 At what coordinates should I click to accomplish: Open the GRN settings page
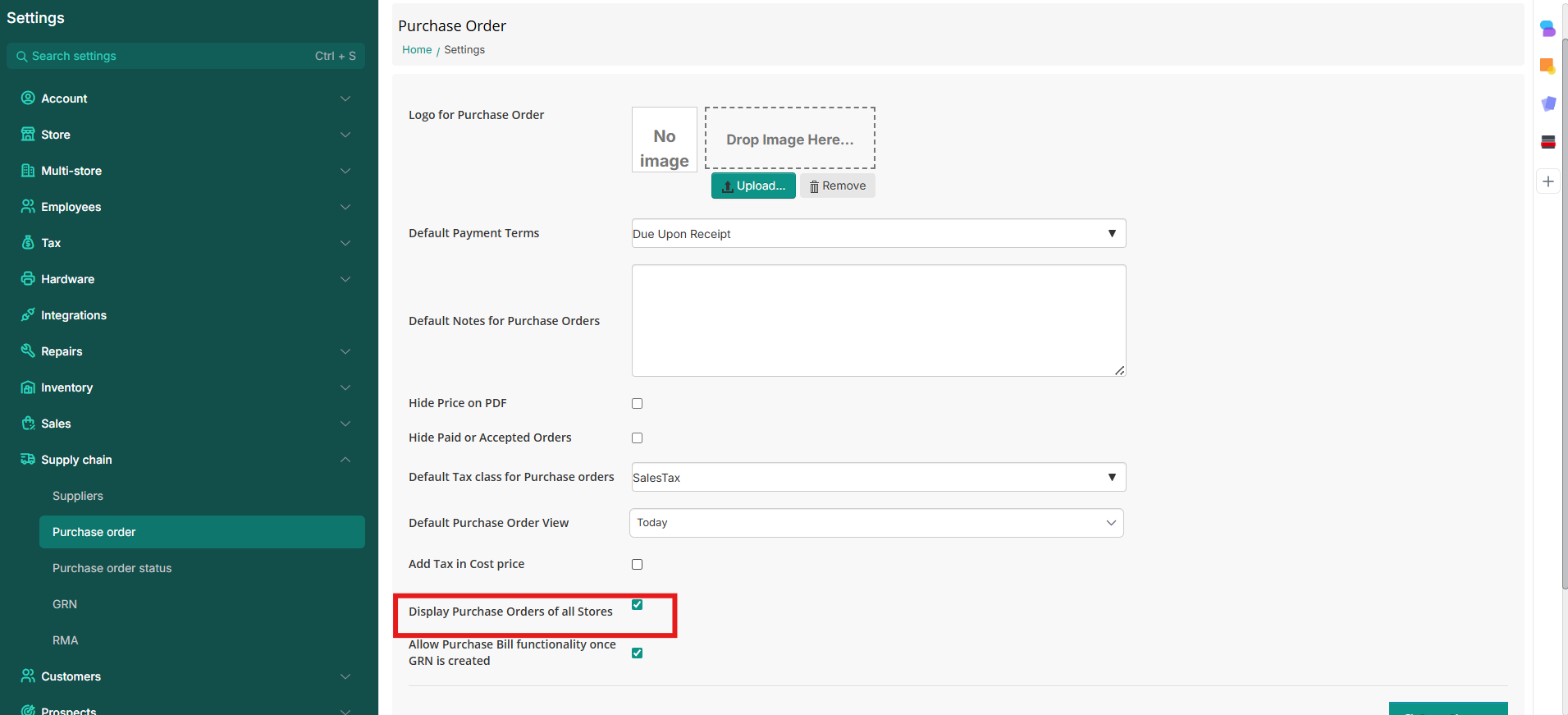pyautogui.click(x=65, y=604)
